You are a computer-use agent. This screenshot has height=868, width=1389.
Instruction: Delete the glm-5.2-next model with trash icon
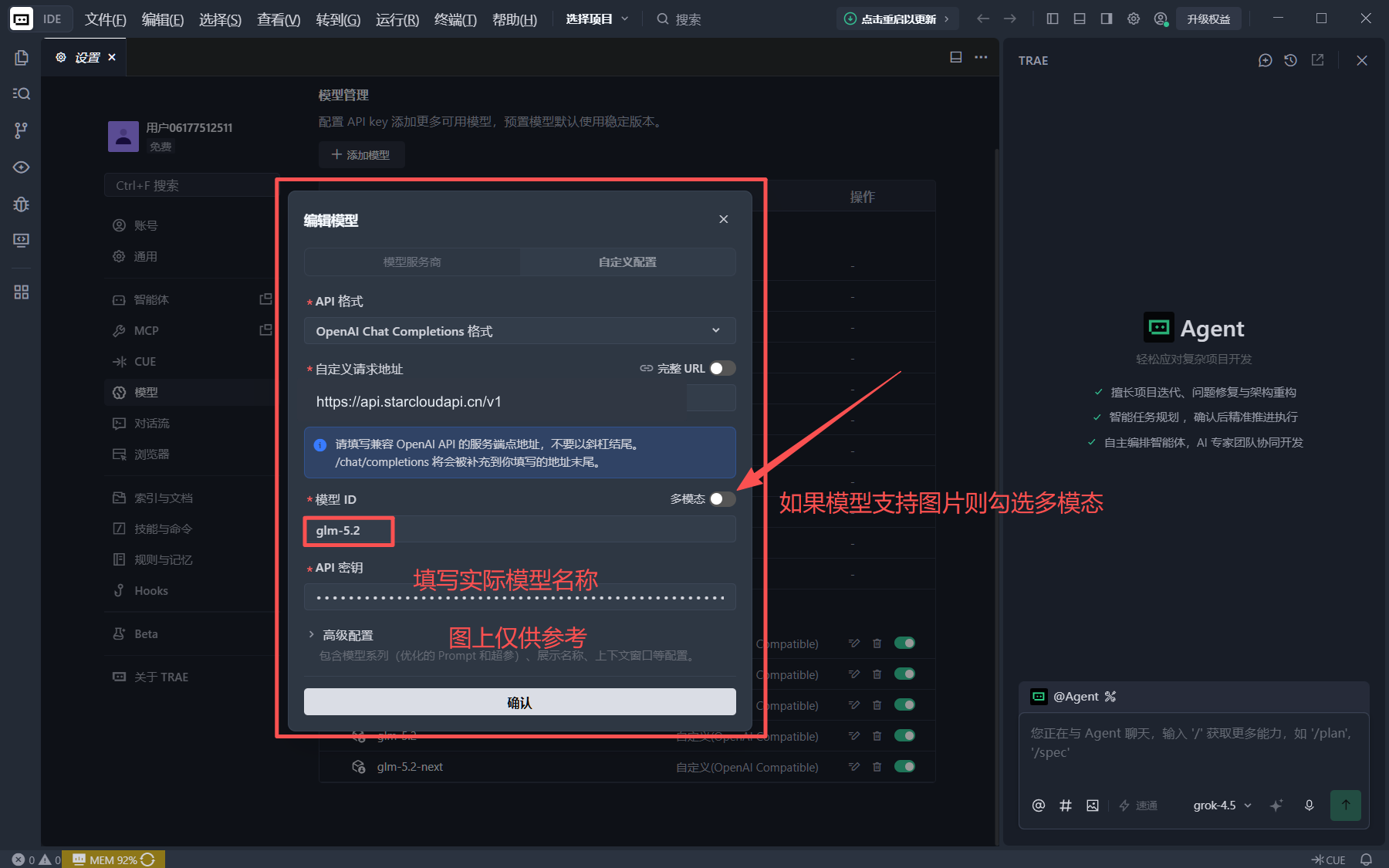click(877, 767)
